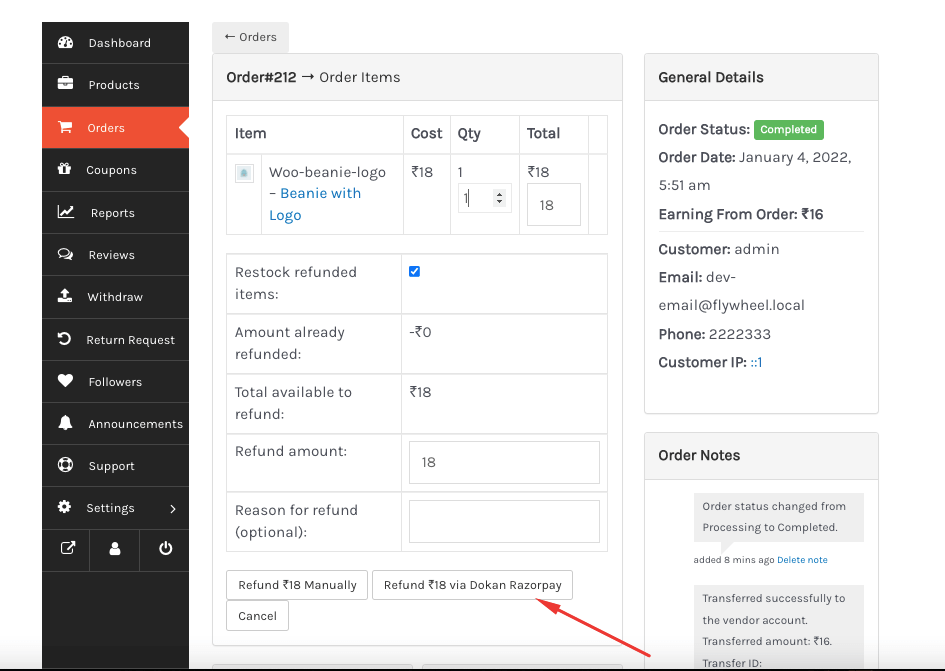
Task: Open the Return Request menu item
Action: (x=130, y=340)
